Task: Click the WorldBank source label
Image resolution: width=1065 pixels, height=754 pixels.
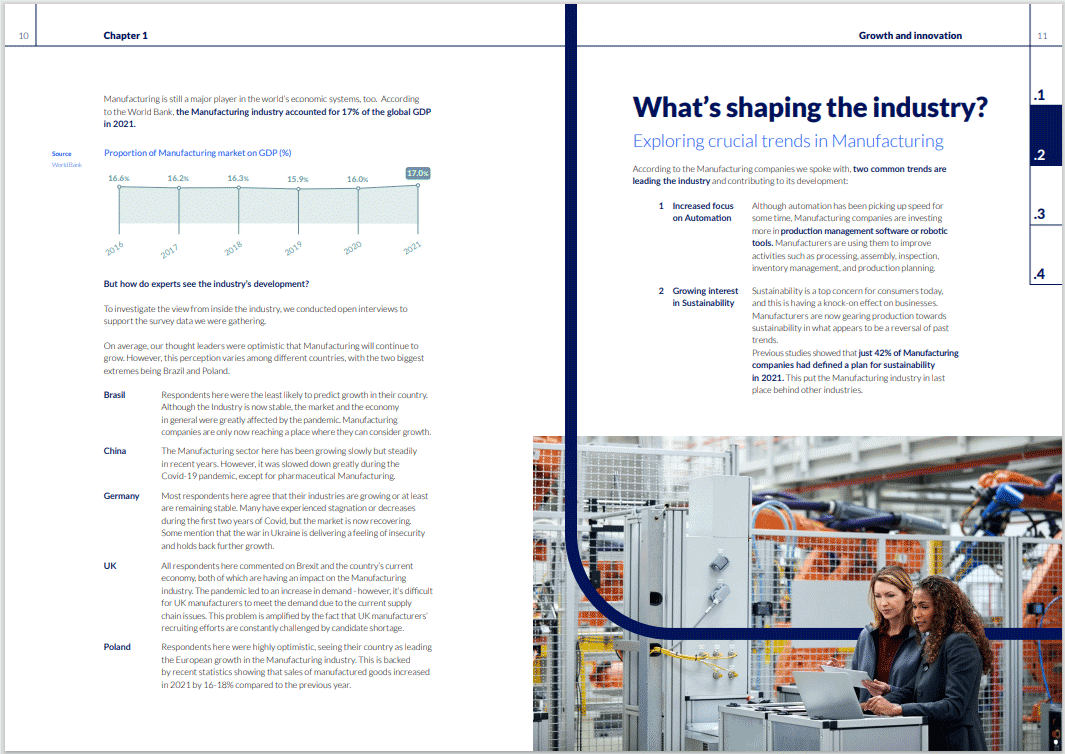Action: [x=64, y=163]
